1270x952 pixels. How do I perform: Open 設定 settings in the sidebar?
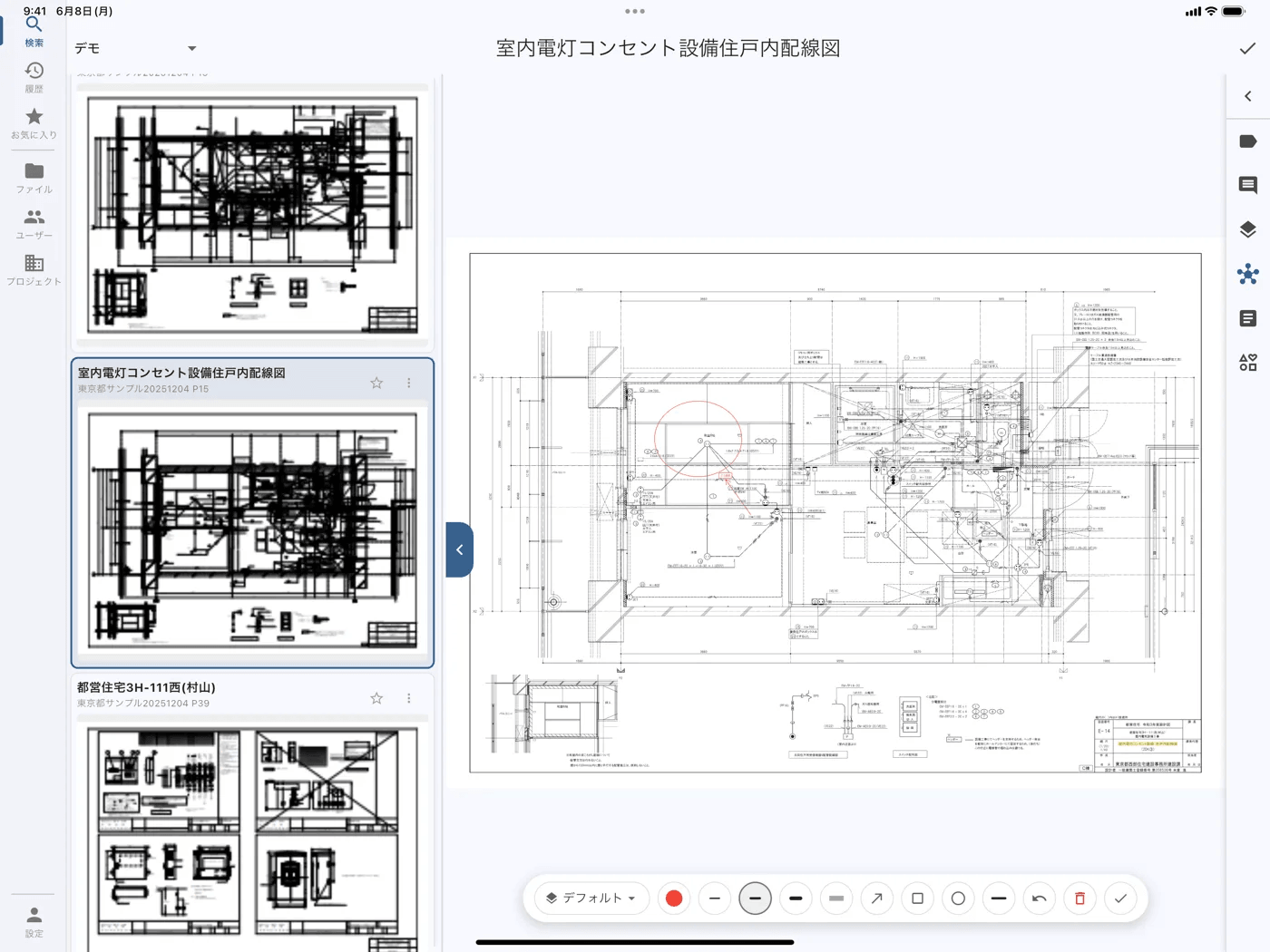[x=34, y=922]
